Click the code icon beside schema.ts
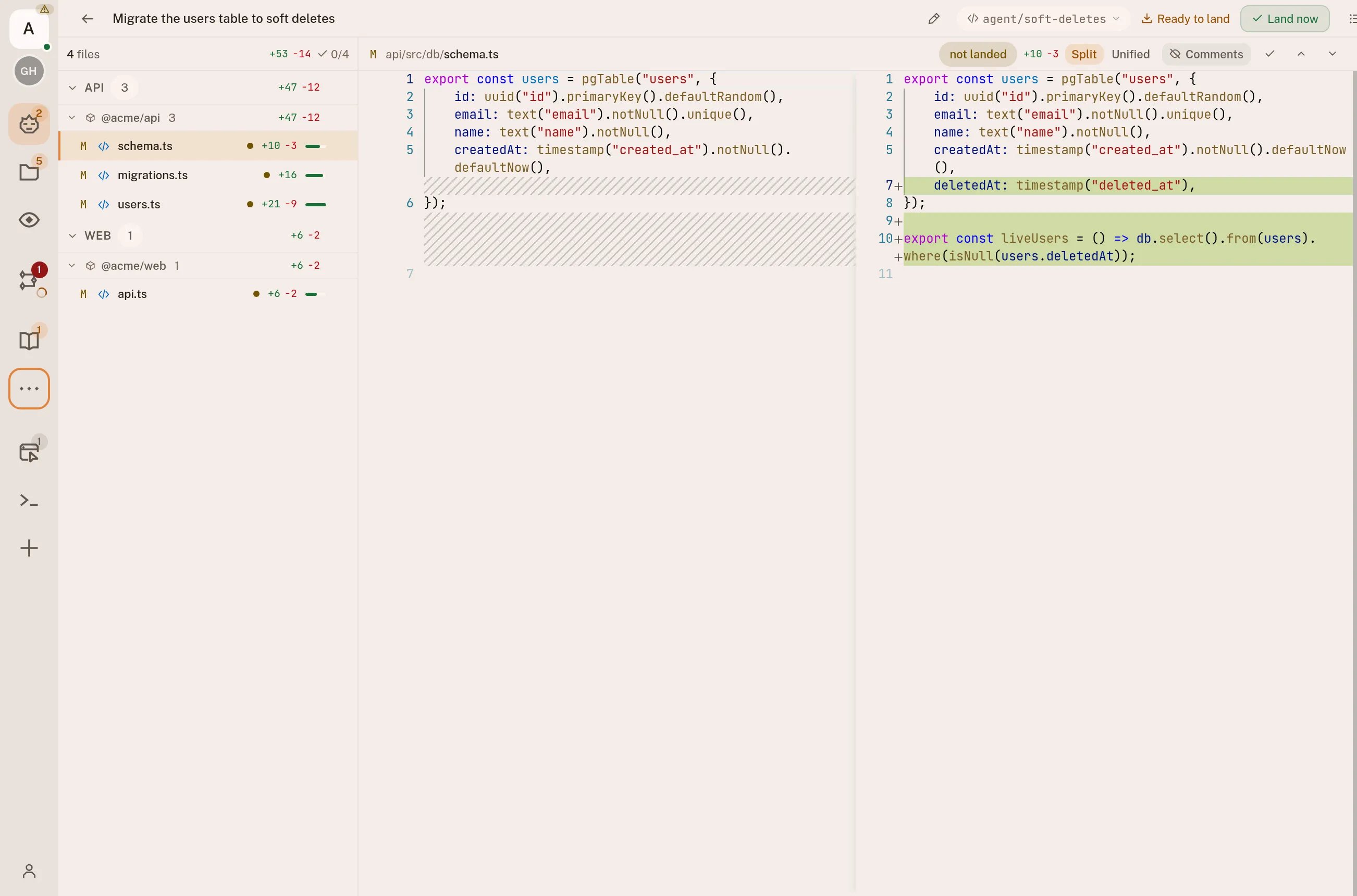 pyautogui.click(x=104, y=146)
